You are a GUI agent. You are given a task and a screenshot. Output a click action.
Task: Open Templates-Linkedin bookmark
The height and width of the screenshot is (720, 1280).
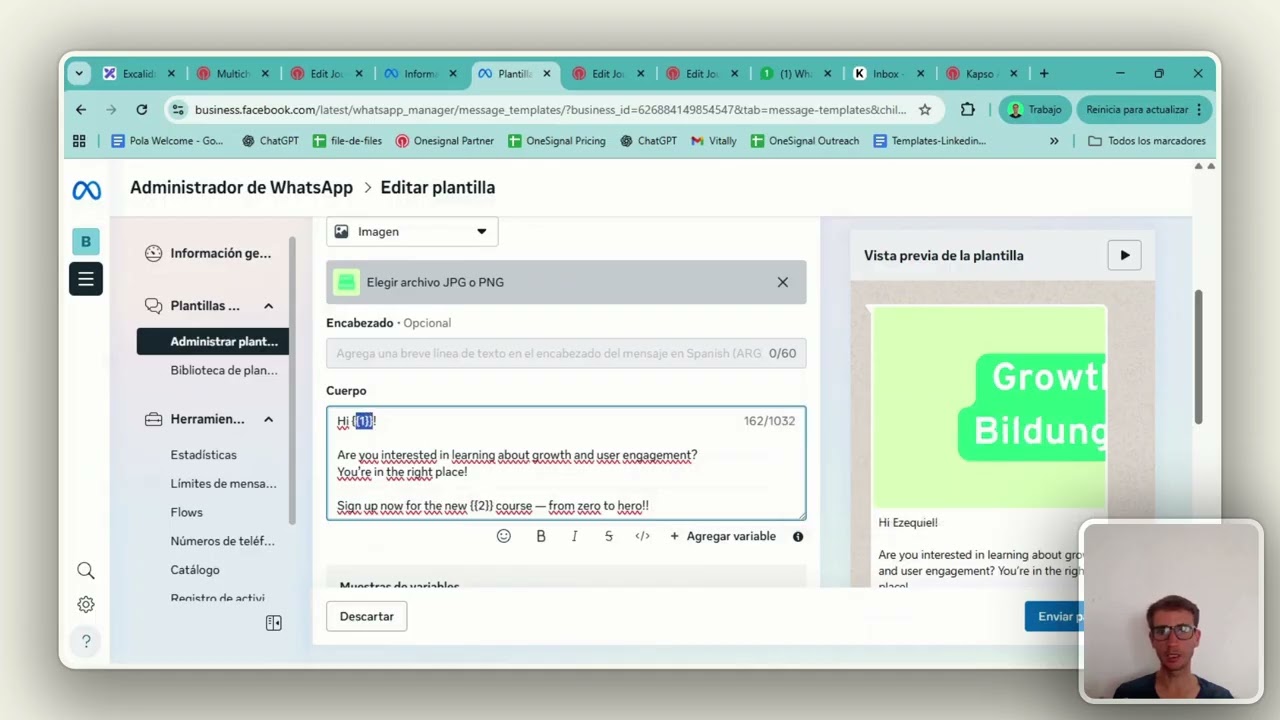(929, 141)
